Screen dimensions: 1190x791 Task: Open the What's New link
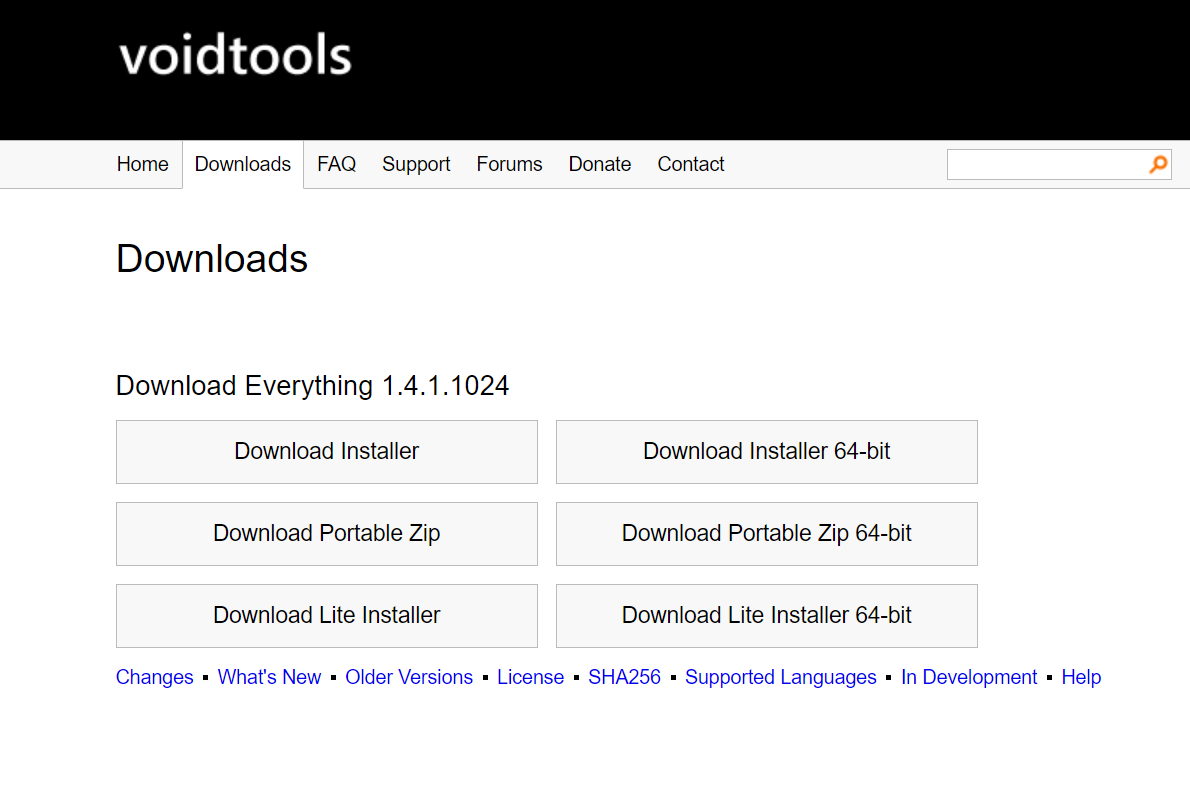(x=269, y=677)
